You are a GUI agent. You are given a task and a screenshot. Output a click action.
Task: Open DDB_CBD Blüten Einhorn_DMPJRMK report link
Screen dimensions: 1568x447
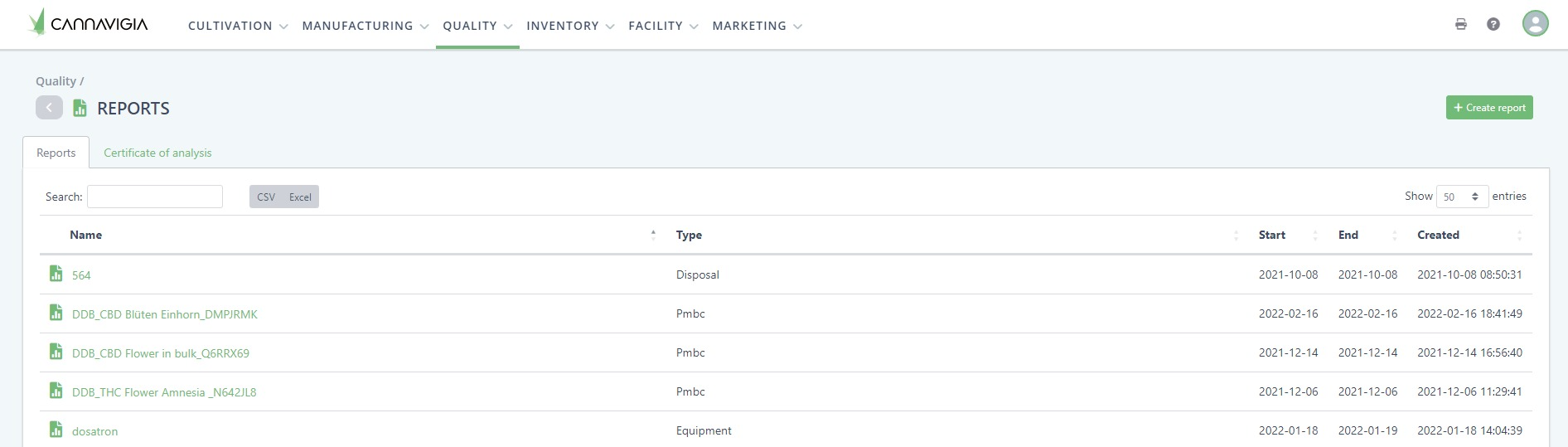(x=164, y=314)
